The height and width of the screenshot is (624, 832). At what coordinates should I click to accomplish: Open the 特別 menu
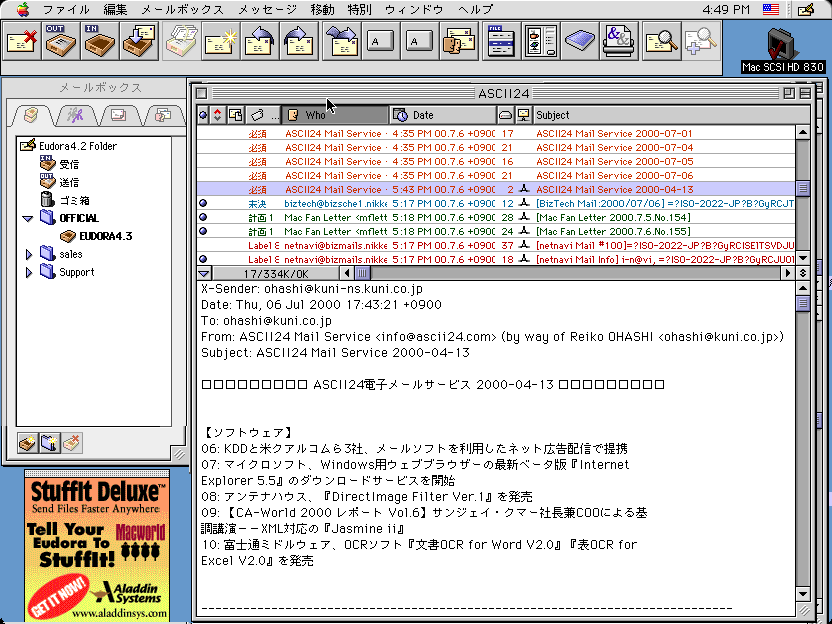coord(359,10)
